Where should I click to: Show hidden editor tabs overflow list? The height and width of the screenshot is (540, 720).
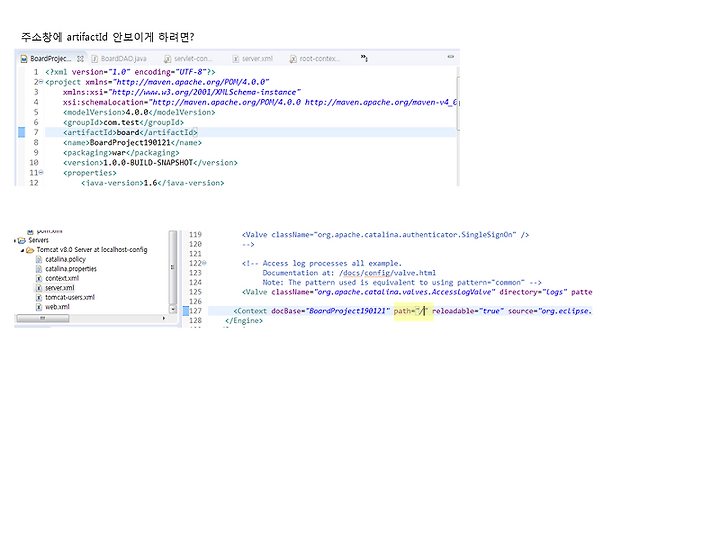pos(364,58)
